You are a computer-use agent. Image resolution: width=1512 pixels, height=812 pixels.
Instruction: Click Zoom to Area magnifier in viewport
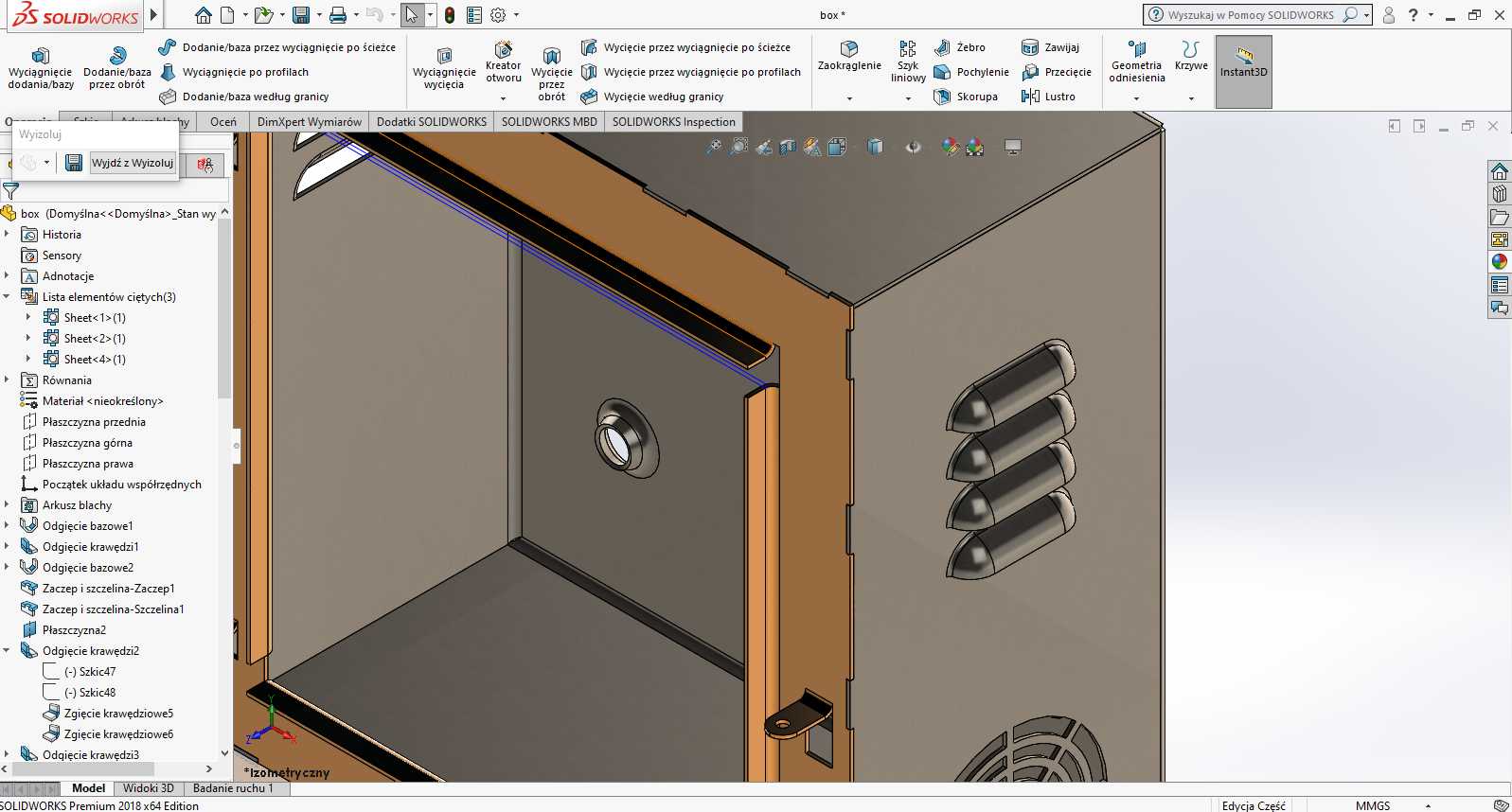click(738, 147)
